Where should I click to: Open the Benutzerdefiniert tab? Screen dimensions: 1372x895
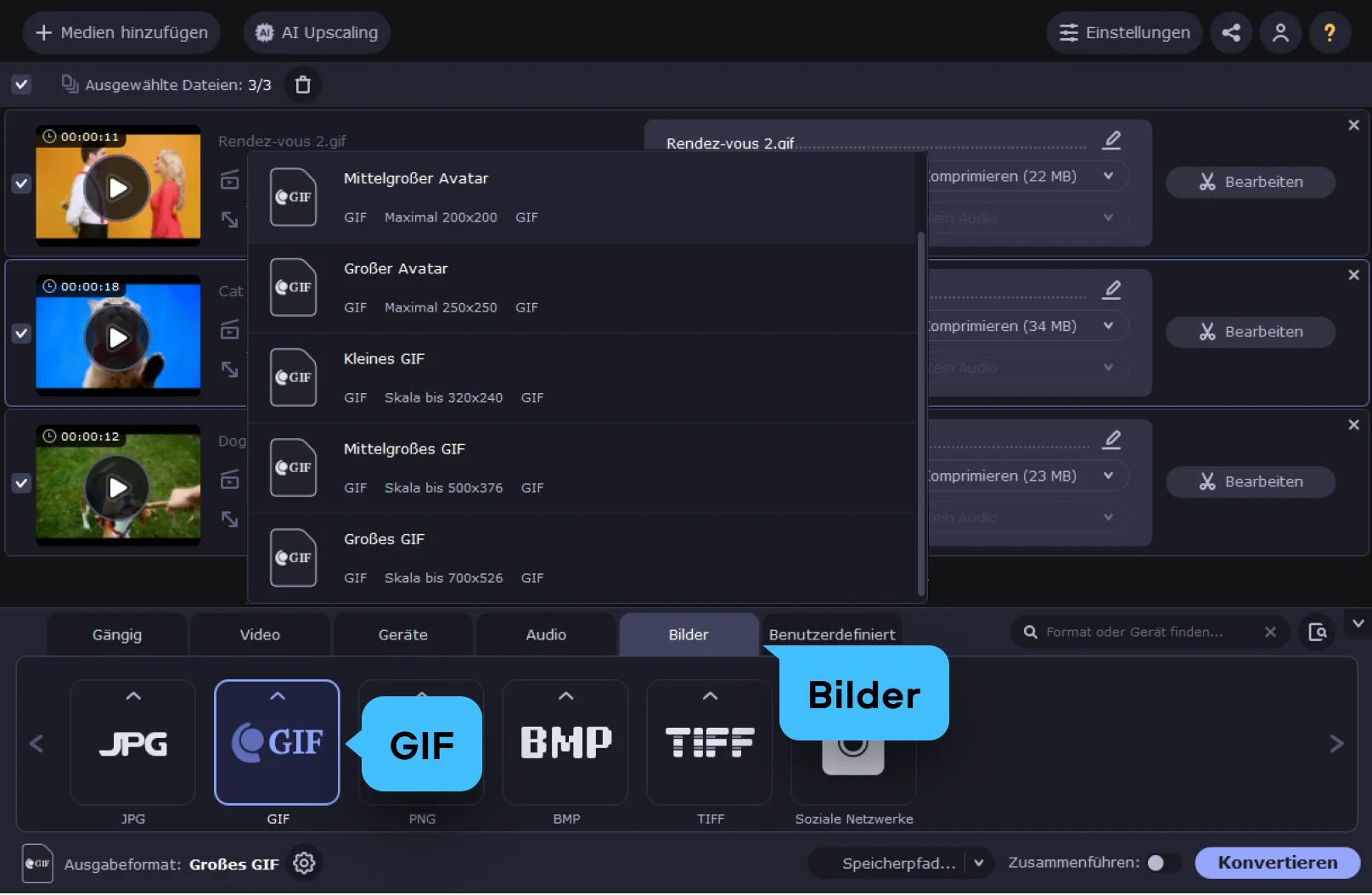point(832,635)
